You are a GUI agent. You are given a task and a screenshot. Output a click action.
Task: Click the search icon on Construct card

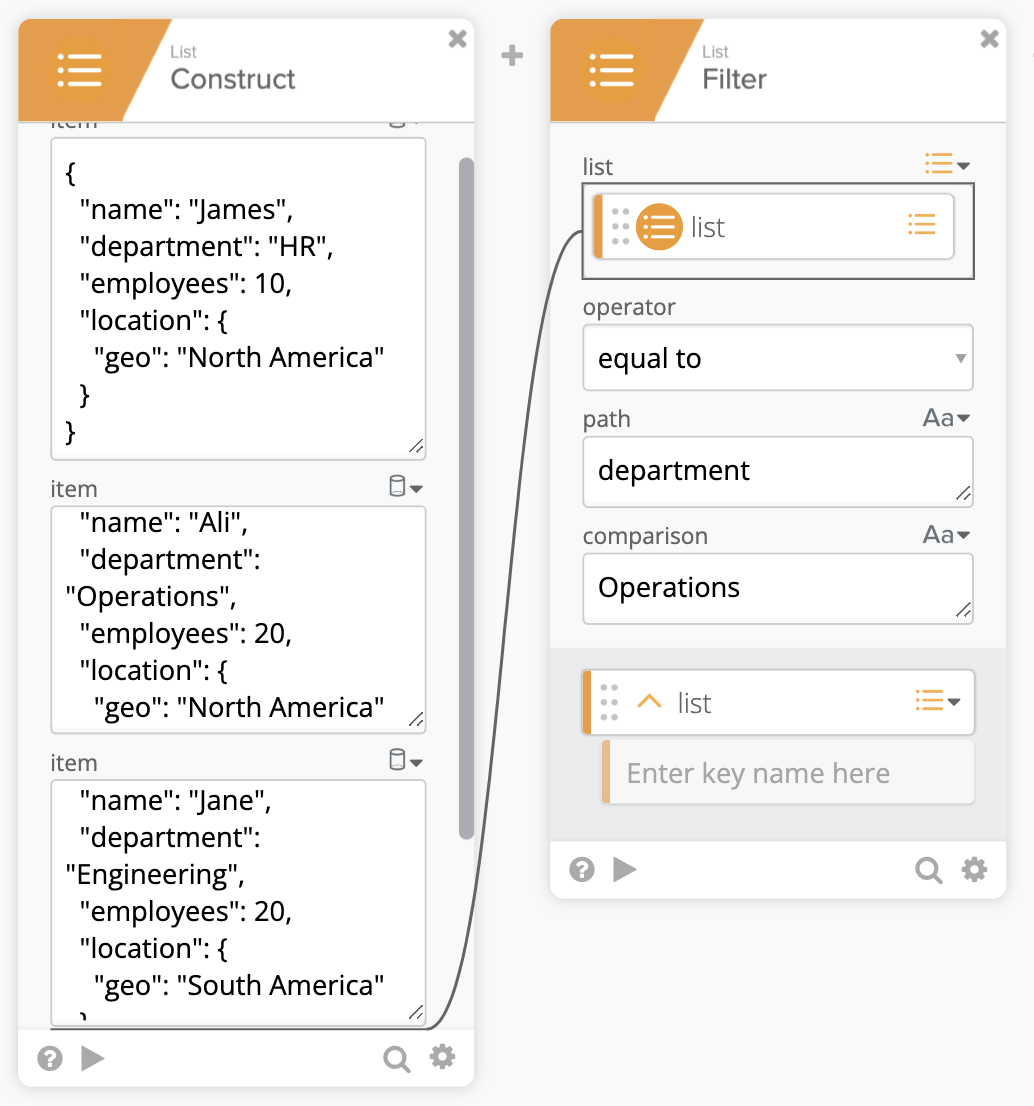click(x=397, y=1058)
